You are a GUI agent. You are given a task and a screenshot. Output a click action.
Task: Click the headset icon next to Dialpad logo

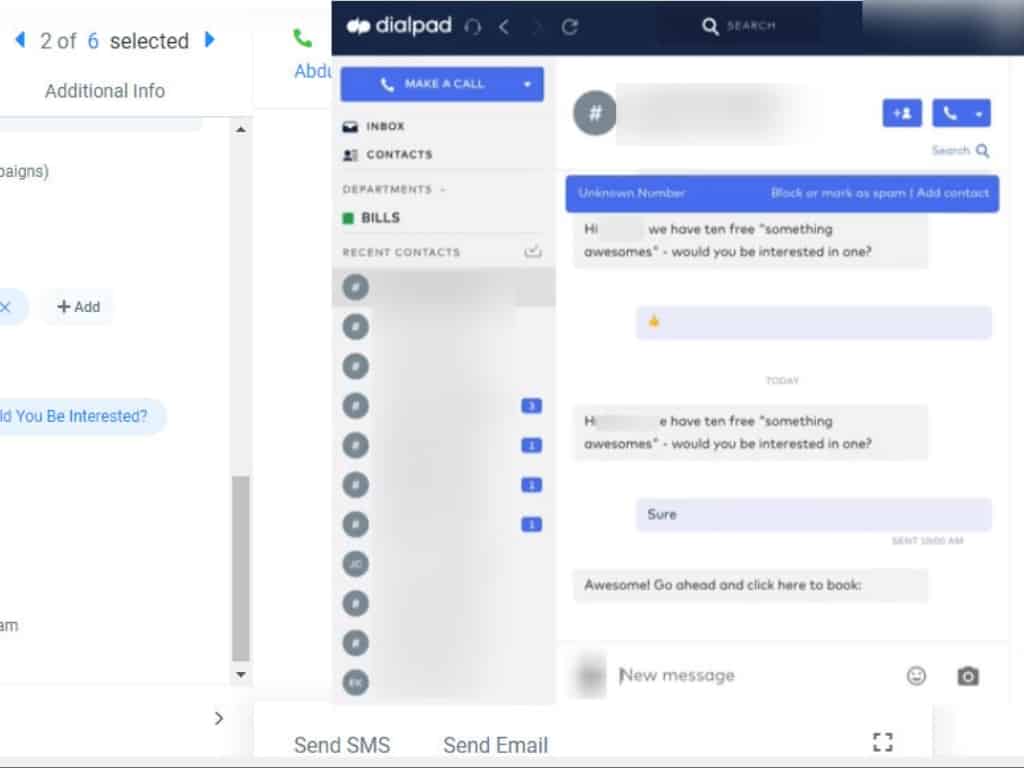[473, 27]
